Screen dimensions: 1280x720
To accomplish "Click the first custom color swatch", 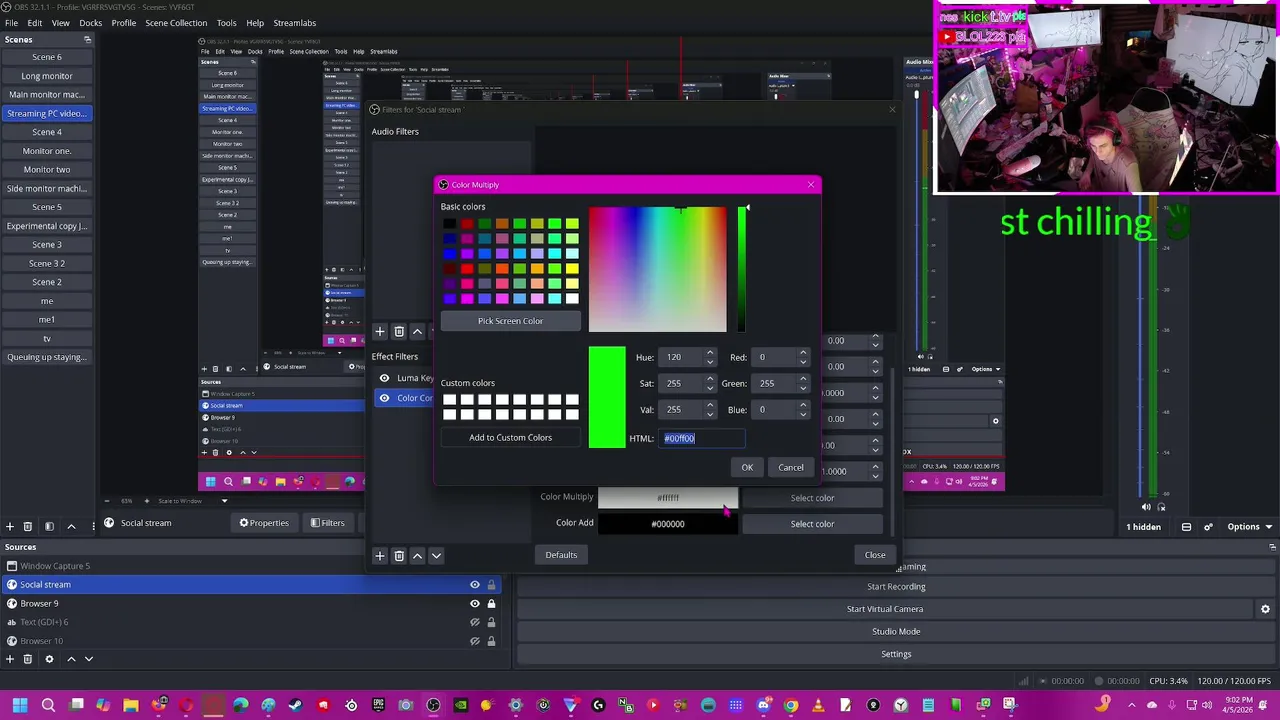I will click(x=449, y=400).
